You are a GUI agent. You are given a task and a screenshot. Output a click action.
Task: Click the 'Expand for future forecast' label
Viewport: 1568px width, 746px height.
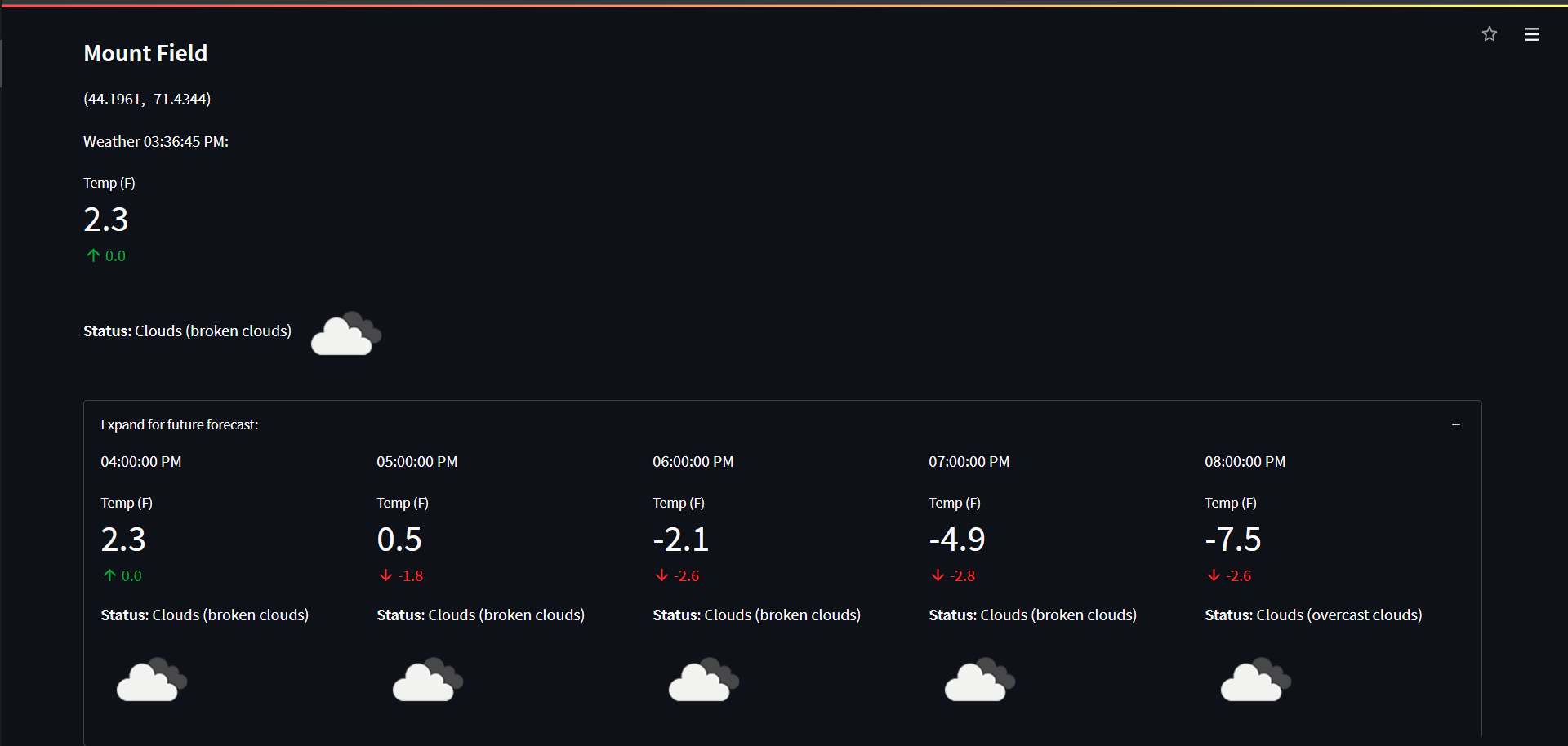pos(180,424)
